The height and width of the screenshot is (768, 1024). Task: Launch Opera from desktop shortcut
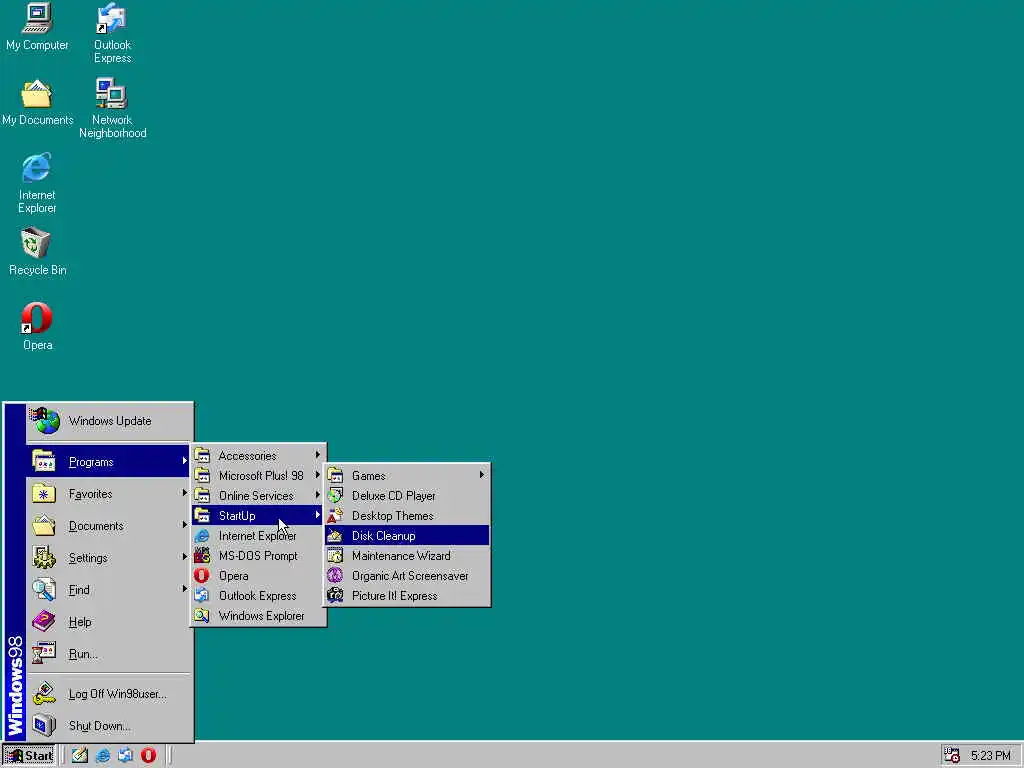pos(37,327)
